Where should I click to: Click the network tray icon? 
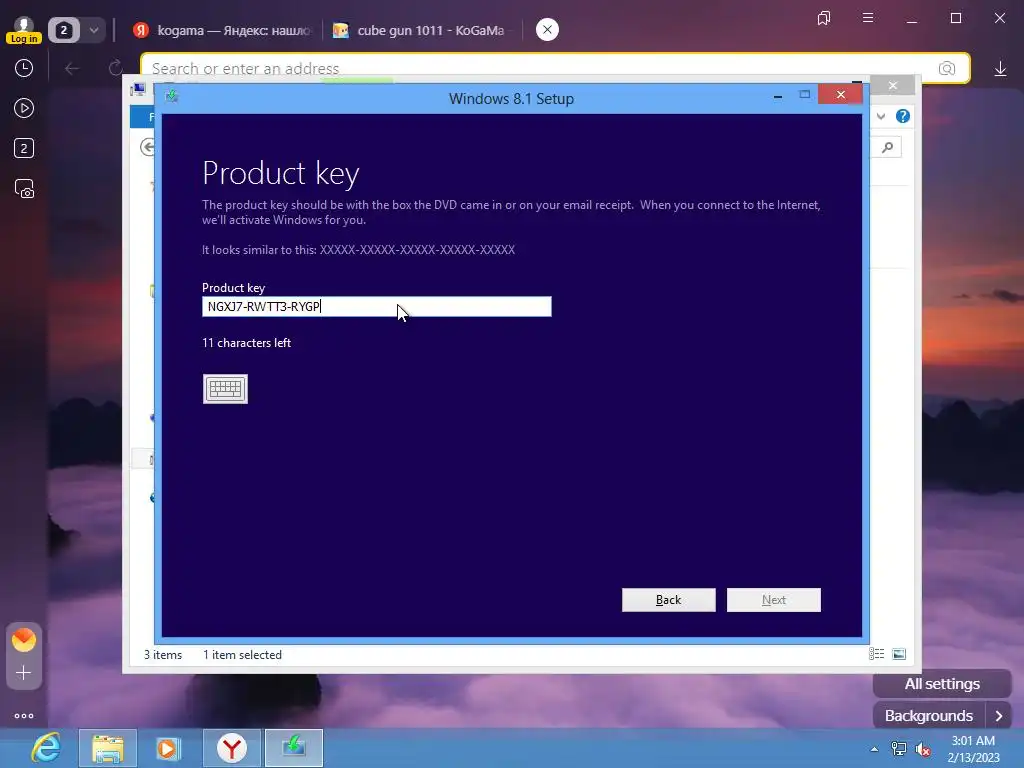pyautogui.click(x=899, y=749)
